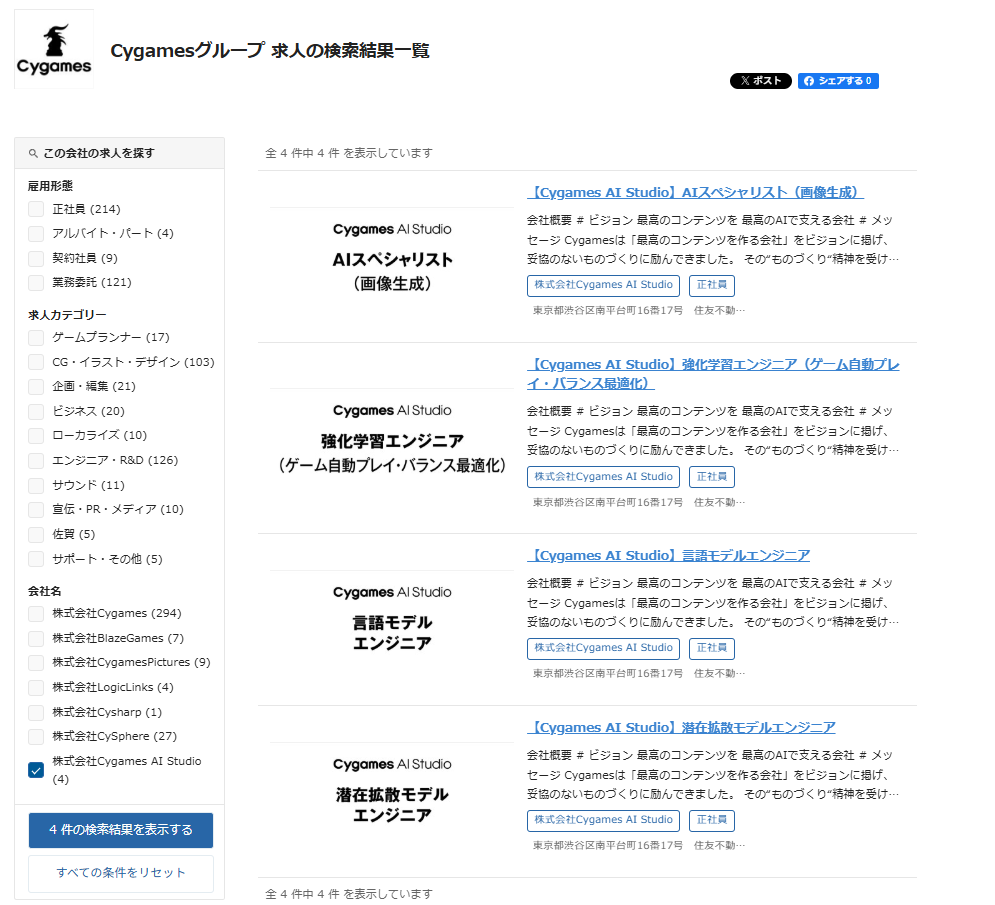Click すべての条件をリセット button

(x=121, y=873)
